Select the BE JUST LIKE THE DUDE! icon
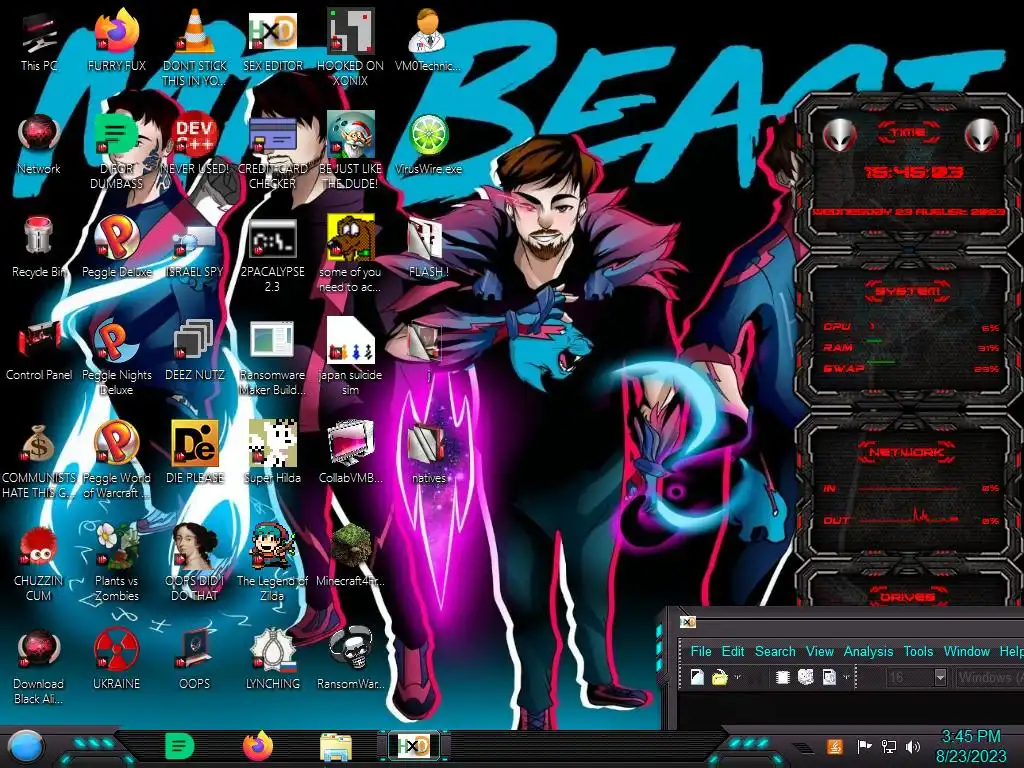The width and height of the screenshot is (1024, 768). click(x=350, y=152)
